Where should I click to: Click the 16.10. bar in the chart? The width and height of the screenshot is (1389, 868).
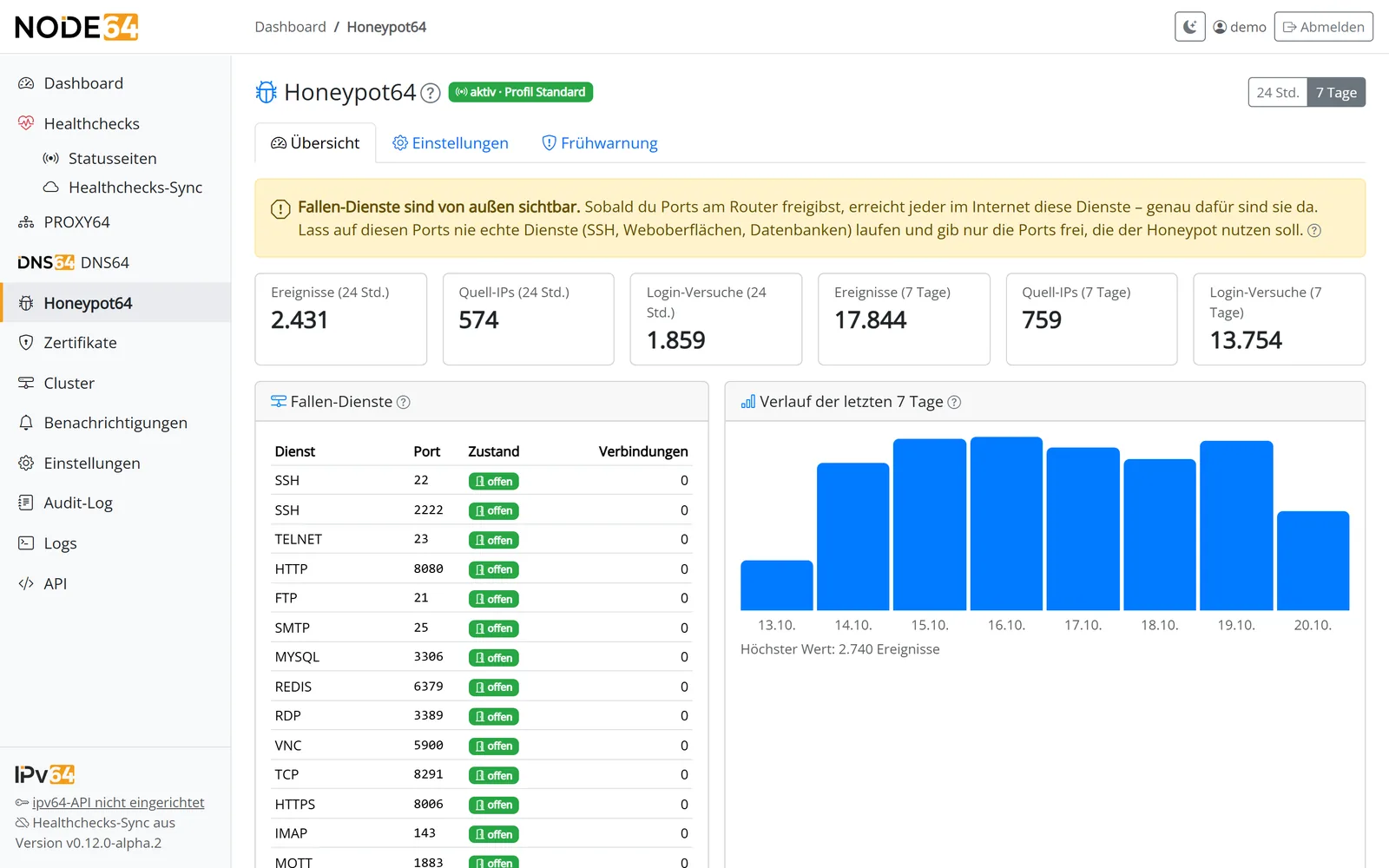(x=1006, y=523)
